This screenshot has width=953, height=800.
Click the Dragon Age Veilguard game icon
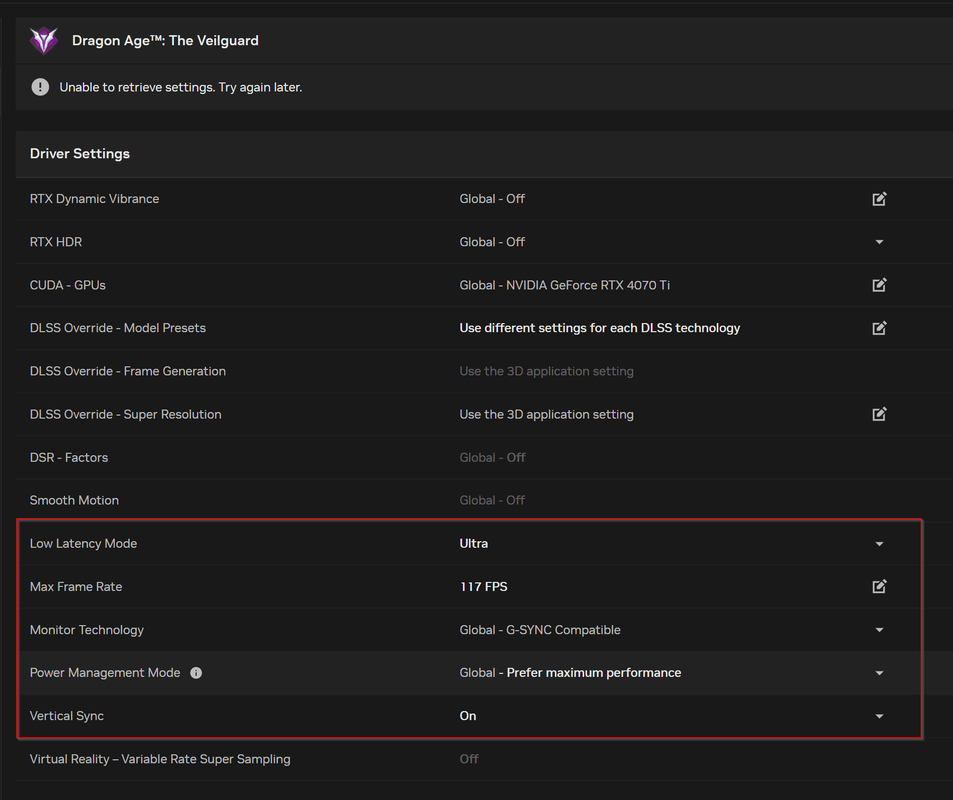[44, 41]
